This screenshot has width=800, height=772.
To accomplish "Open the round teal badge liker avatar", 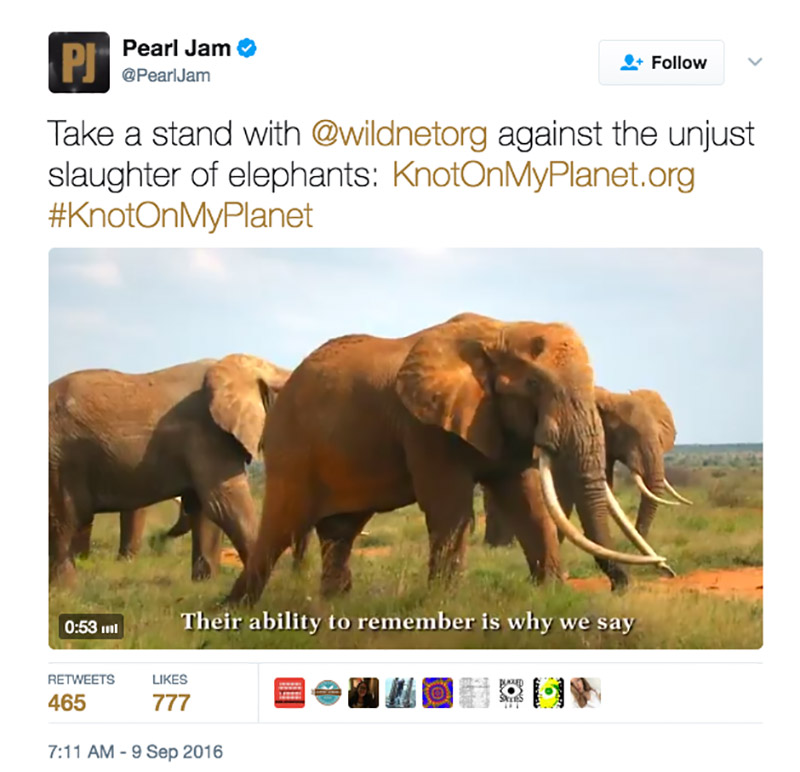I will pyautogui.click(x=327, y=692).
